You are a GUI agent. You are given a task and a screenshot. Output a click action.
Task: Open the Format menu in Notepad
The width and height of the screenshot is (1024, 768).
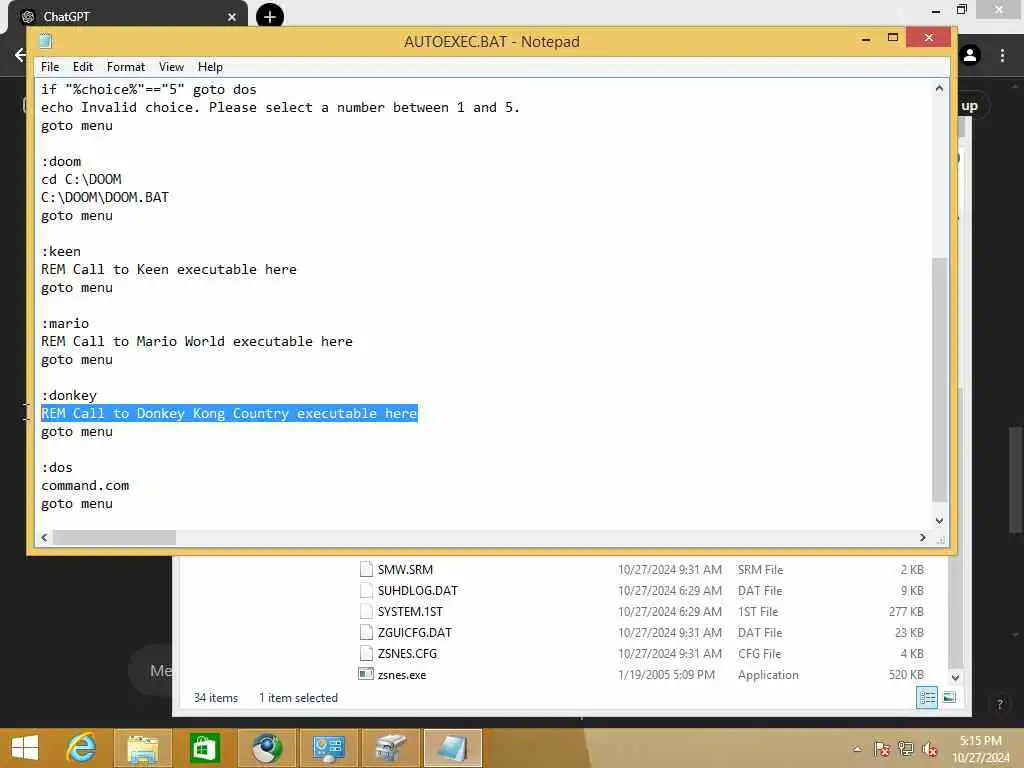(125, 67)
